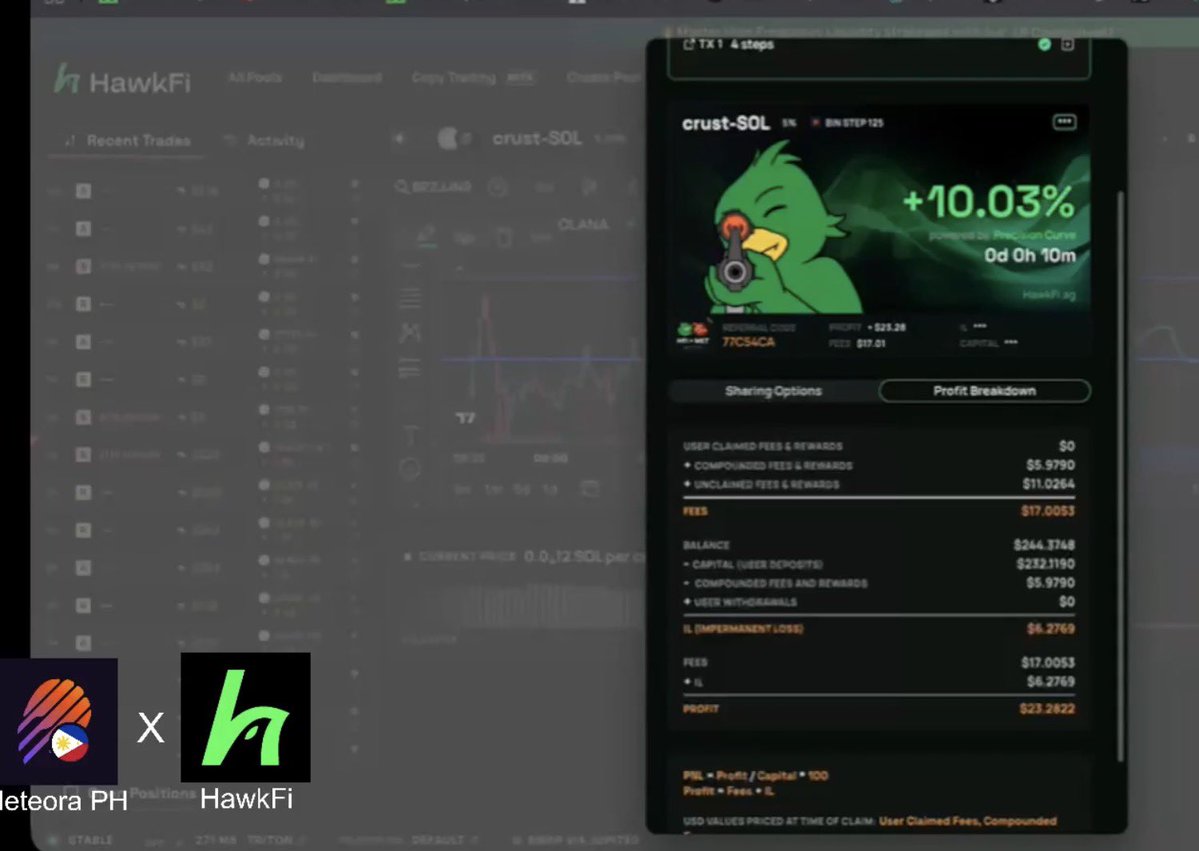This screenshot has height=851, width=1199.
Task: Expand the TX 1 steps panel
Action: [x=1068, y=44]
